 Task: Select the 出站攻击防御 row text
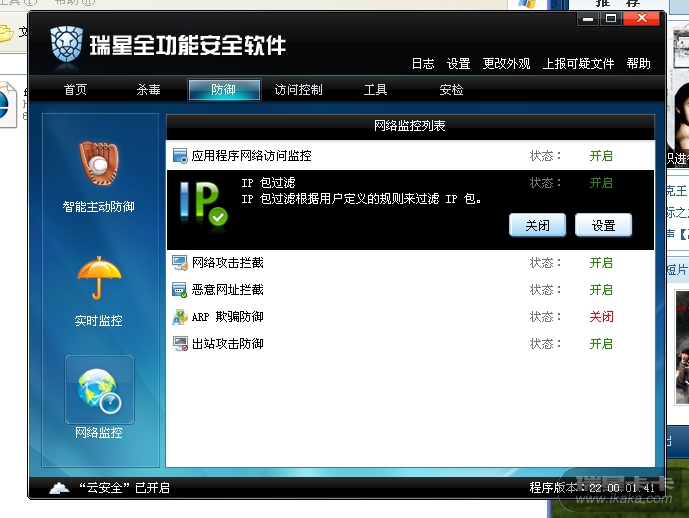tap(228, 344)
